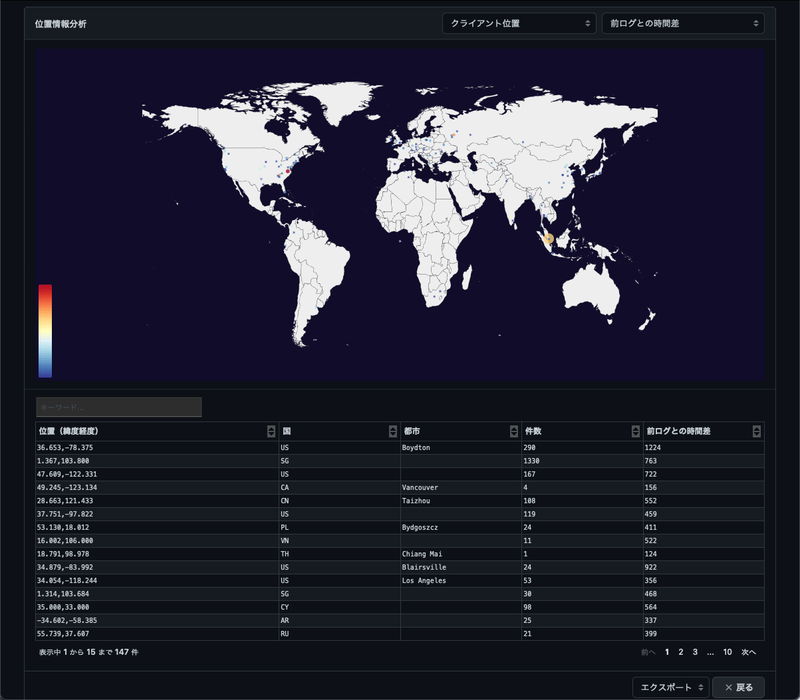Open the クライアント位置 dropdown

(519, 23)
